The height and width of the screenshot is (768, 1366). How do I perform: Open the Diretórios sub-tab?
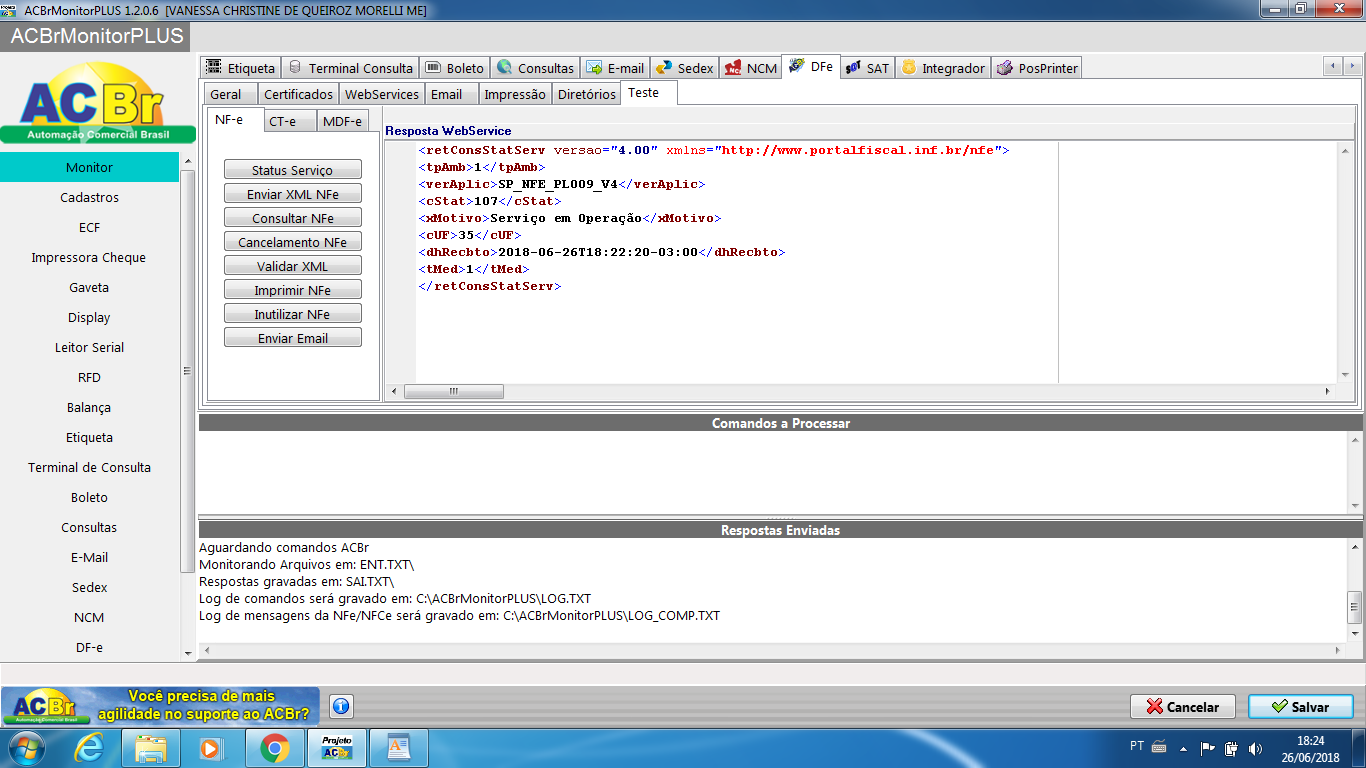[x=586, y=94]
